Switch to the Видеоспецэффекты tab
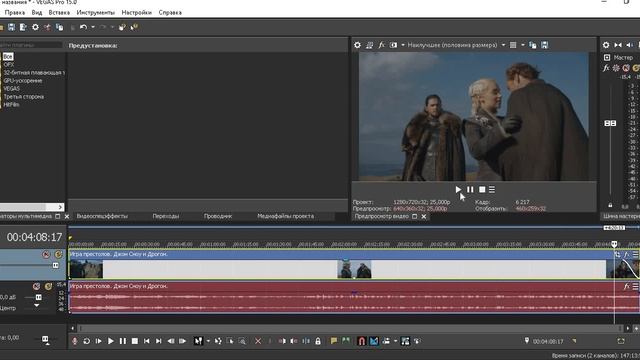Viewport: 640px width, 360px height. pyautogui.click(x=102, y=216)
